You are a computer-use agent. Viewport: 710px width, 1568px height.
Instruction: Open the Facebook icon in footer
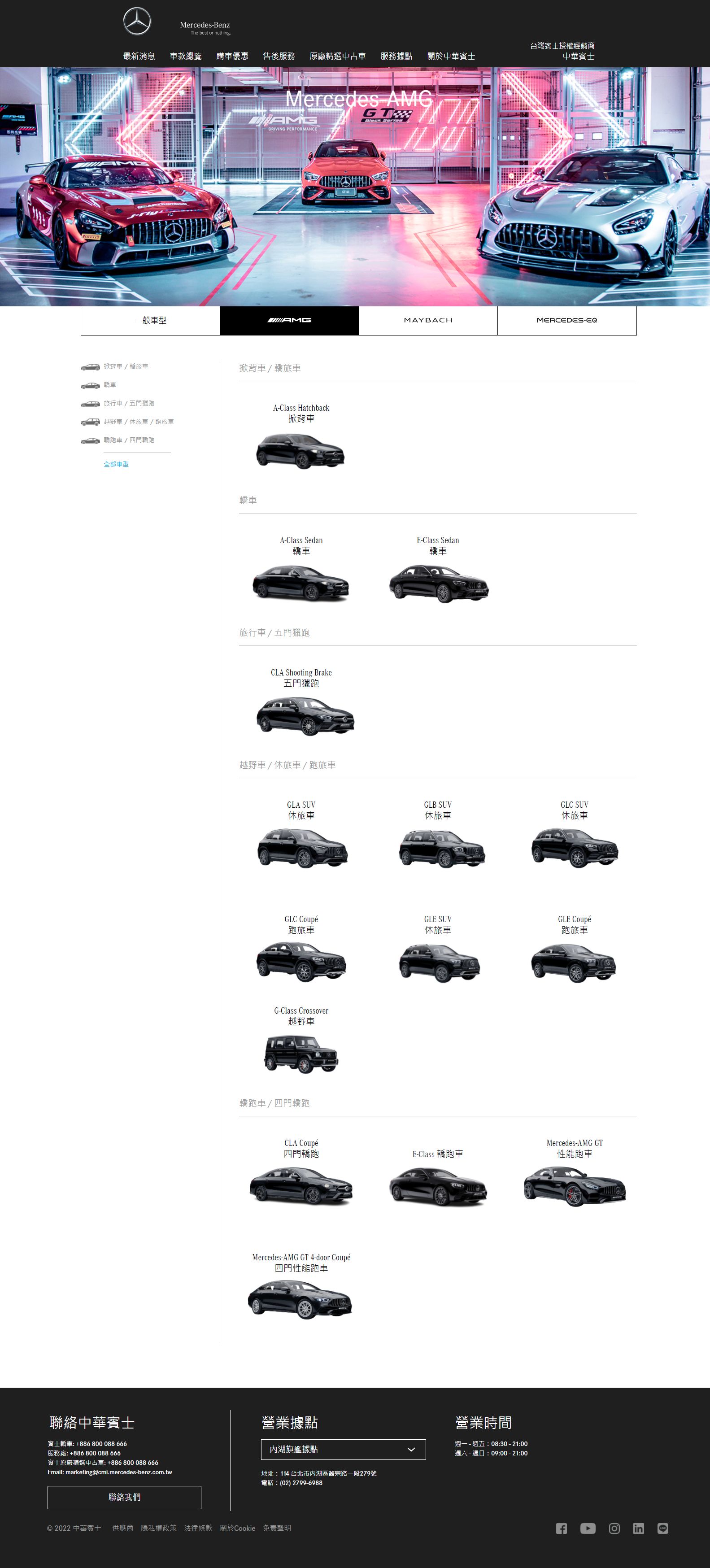[x=562, y=1529]
